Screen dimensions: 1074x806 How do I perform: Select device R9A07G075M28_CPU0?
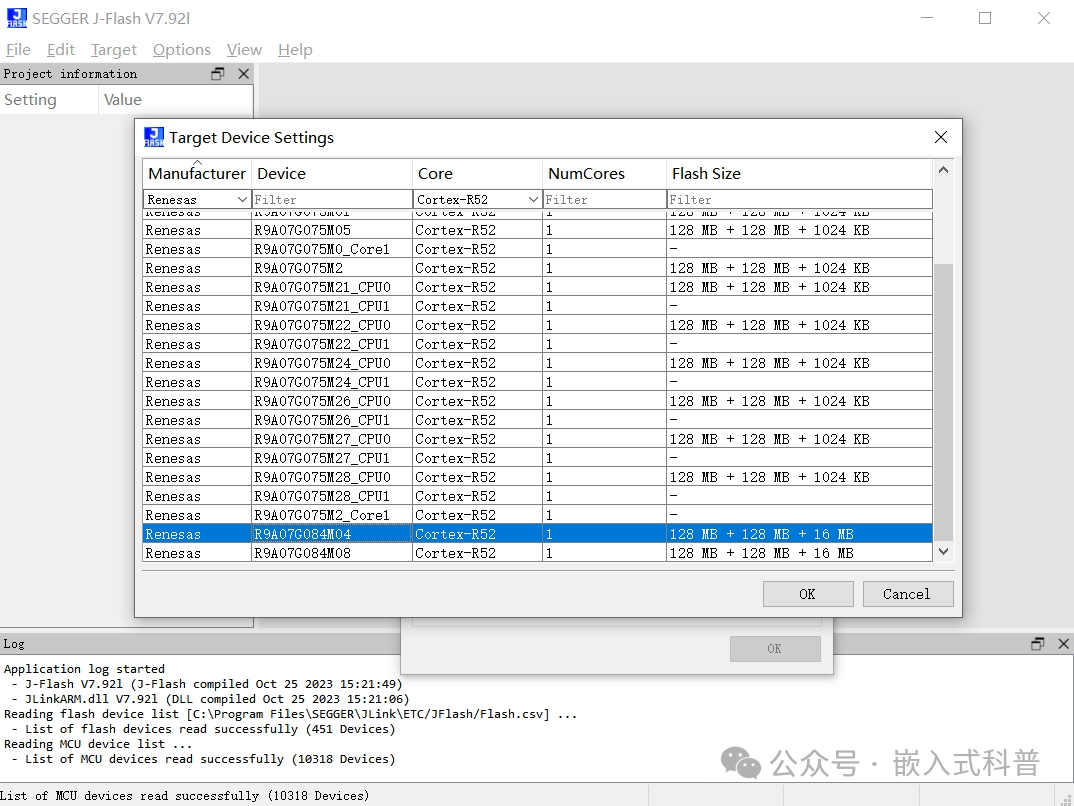[537, 477]
